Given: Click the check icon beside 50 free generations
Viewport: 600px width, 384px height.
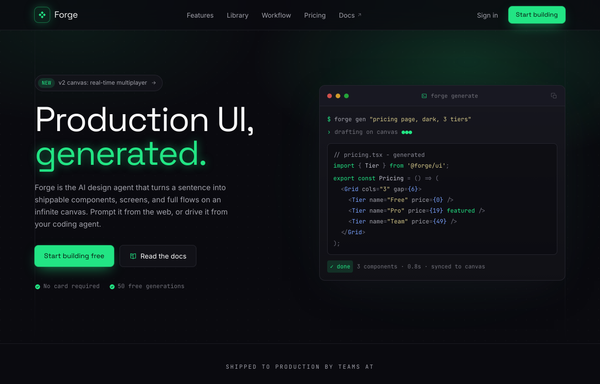Looking at the screenshot, I should coord(112,286).
